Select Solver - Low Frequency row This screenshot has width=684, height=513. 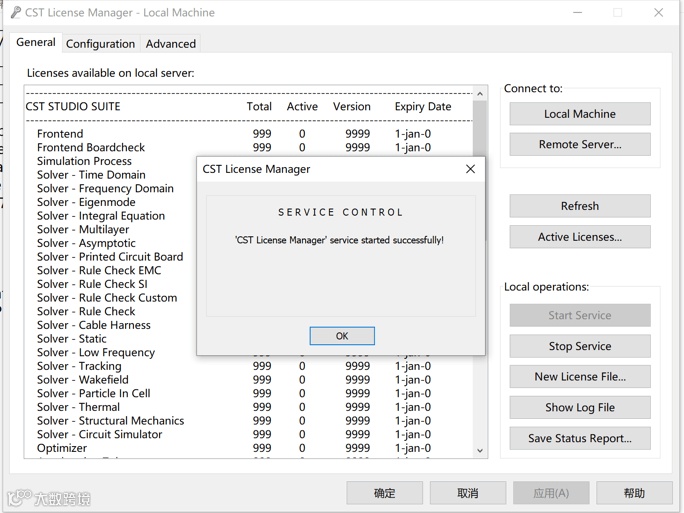click(111, 352)
